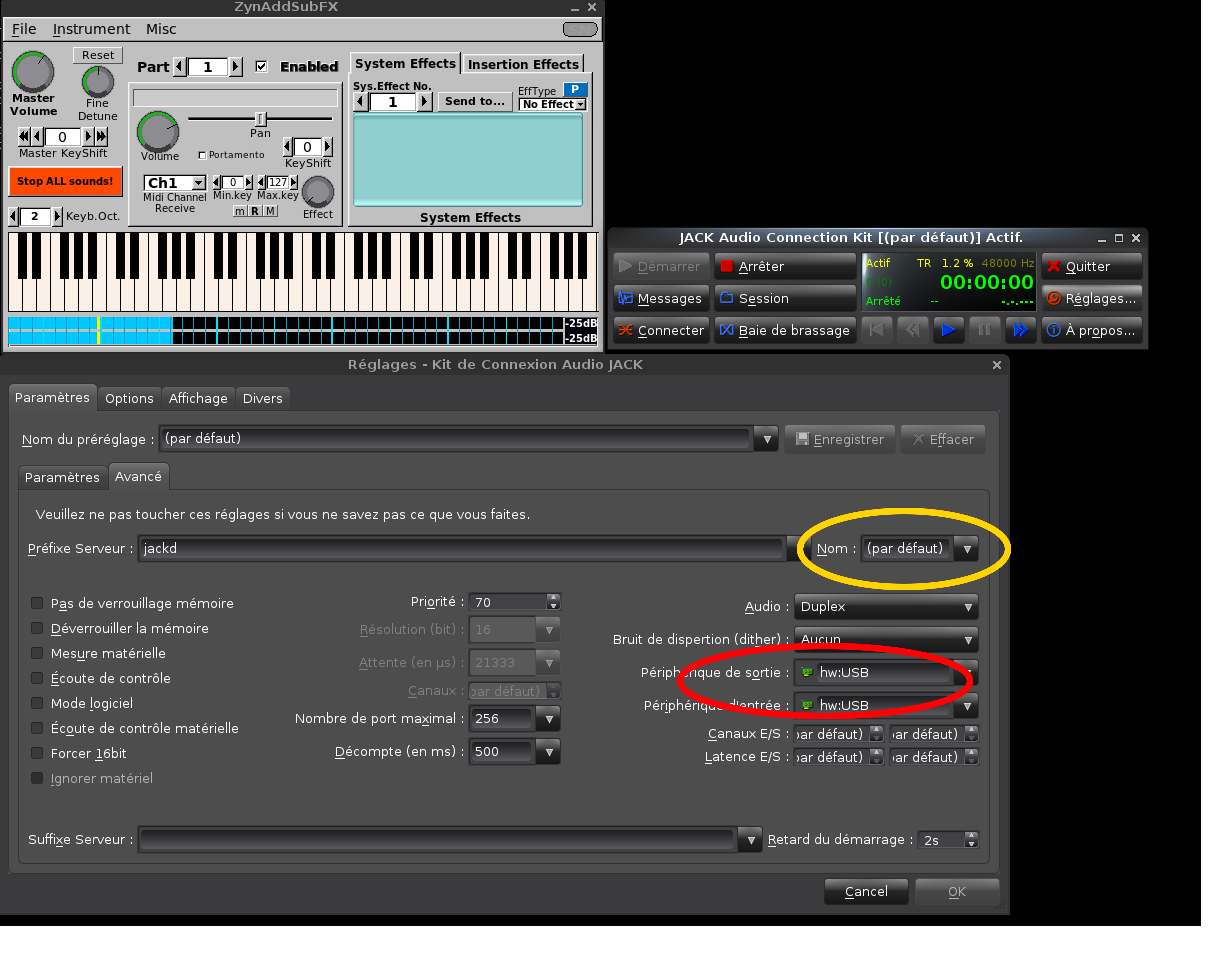The width and height of the screenshot is (1216, 960).
Task: Switch to the Options tab
Action: point(129,398)
